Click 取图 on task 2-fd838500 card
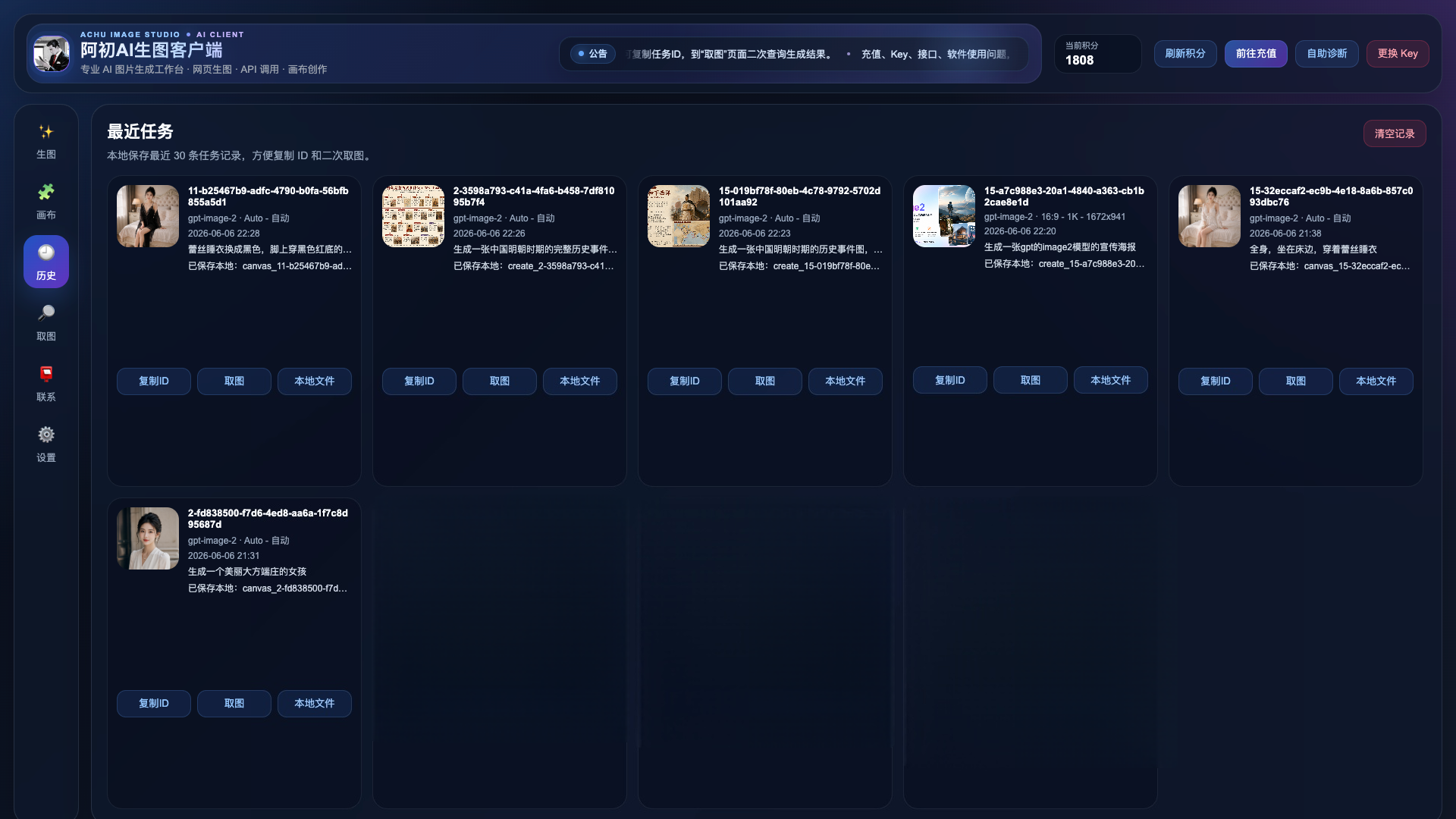Image resolution: width=1456 pixels, height=819 pixels. [234, 704]
